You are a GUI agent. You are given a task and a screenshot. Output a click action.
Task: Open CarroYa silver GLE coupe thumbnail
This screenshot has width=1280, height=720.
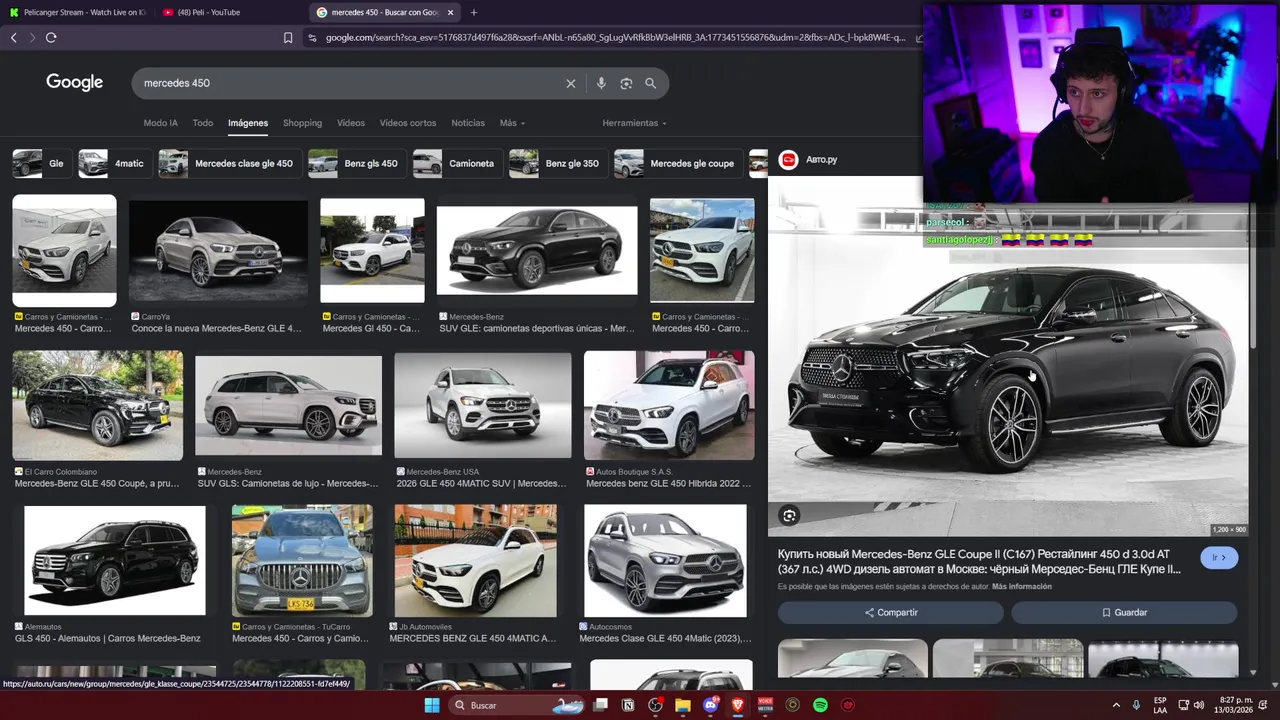pos(218,250)
